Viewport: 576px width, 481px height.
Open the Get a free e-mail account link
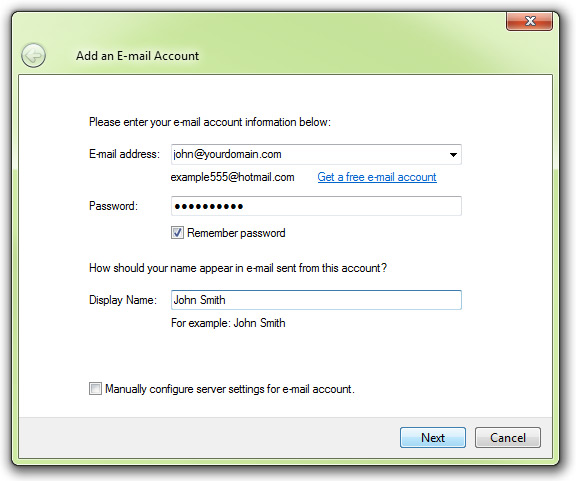click(377, 177)
